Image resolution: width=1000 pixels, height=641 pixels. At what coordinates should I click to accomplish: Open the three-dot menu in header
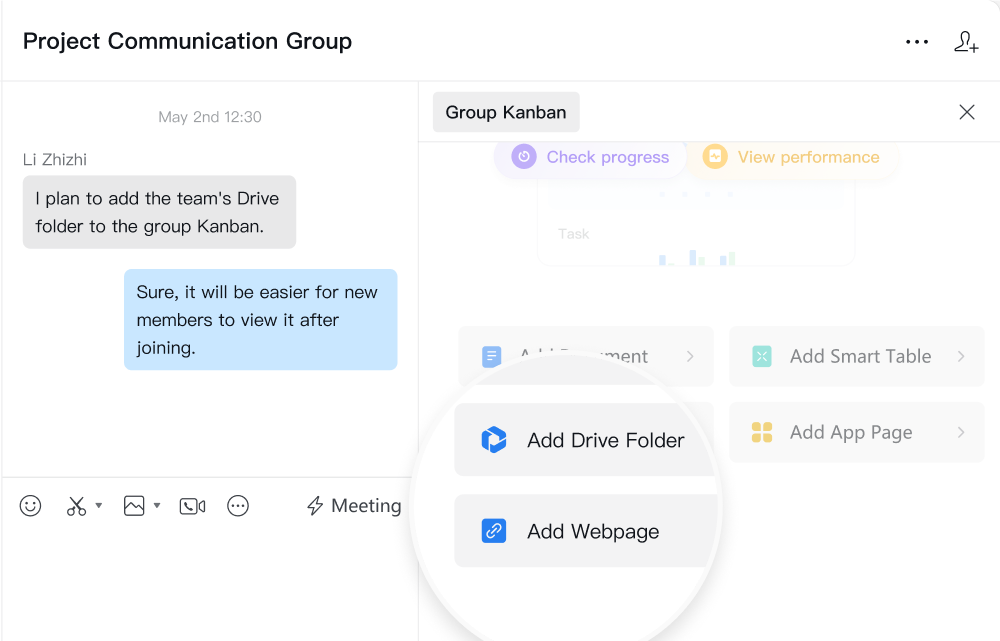tap(917, 42)
